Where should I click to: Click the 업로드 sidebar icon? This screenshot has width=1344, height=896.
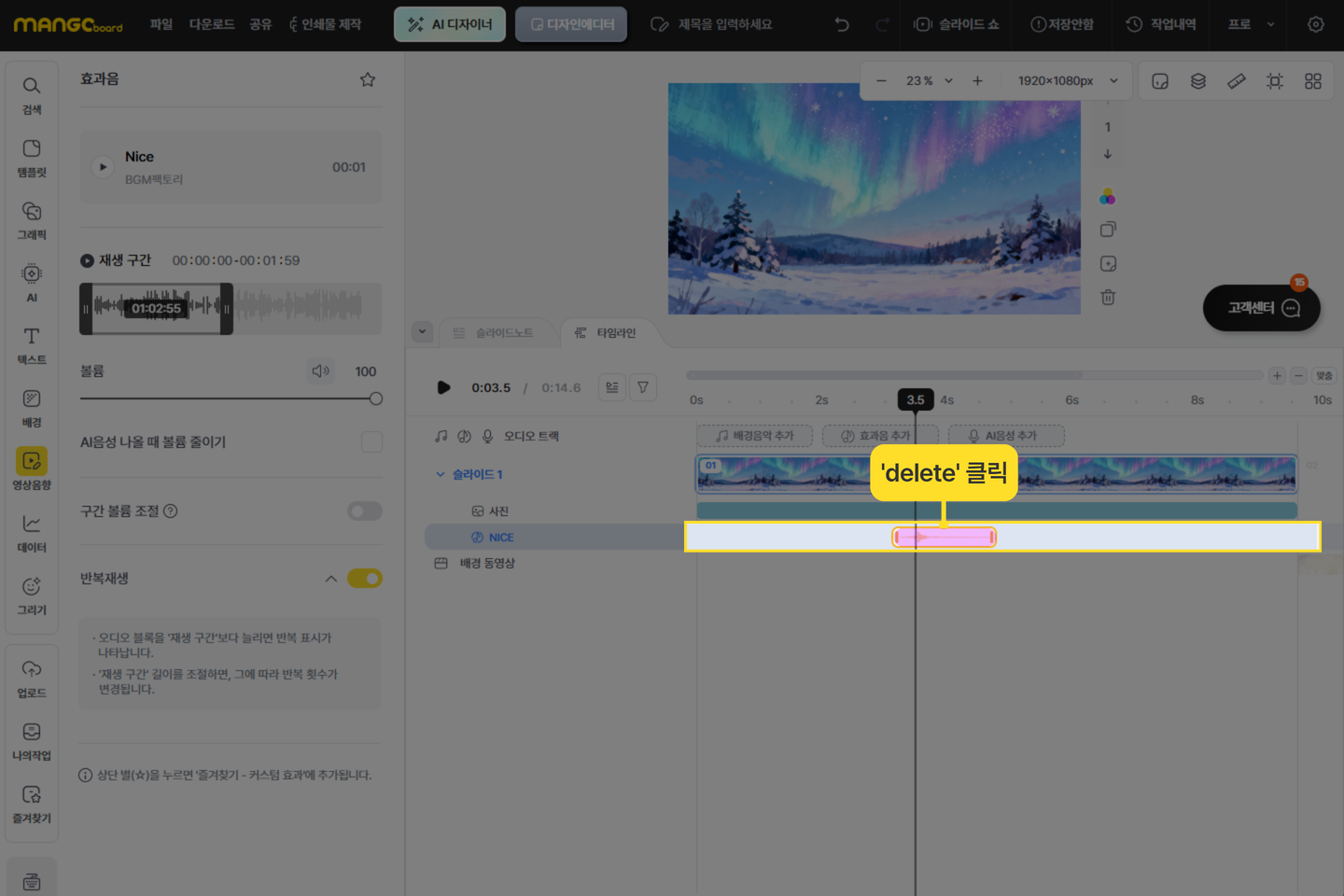32,678
